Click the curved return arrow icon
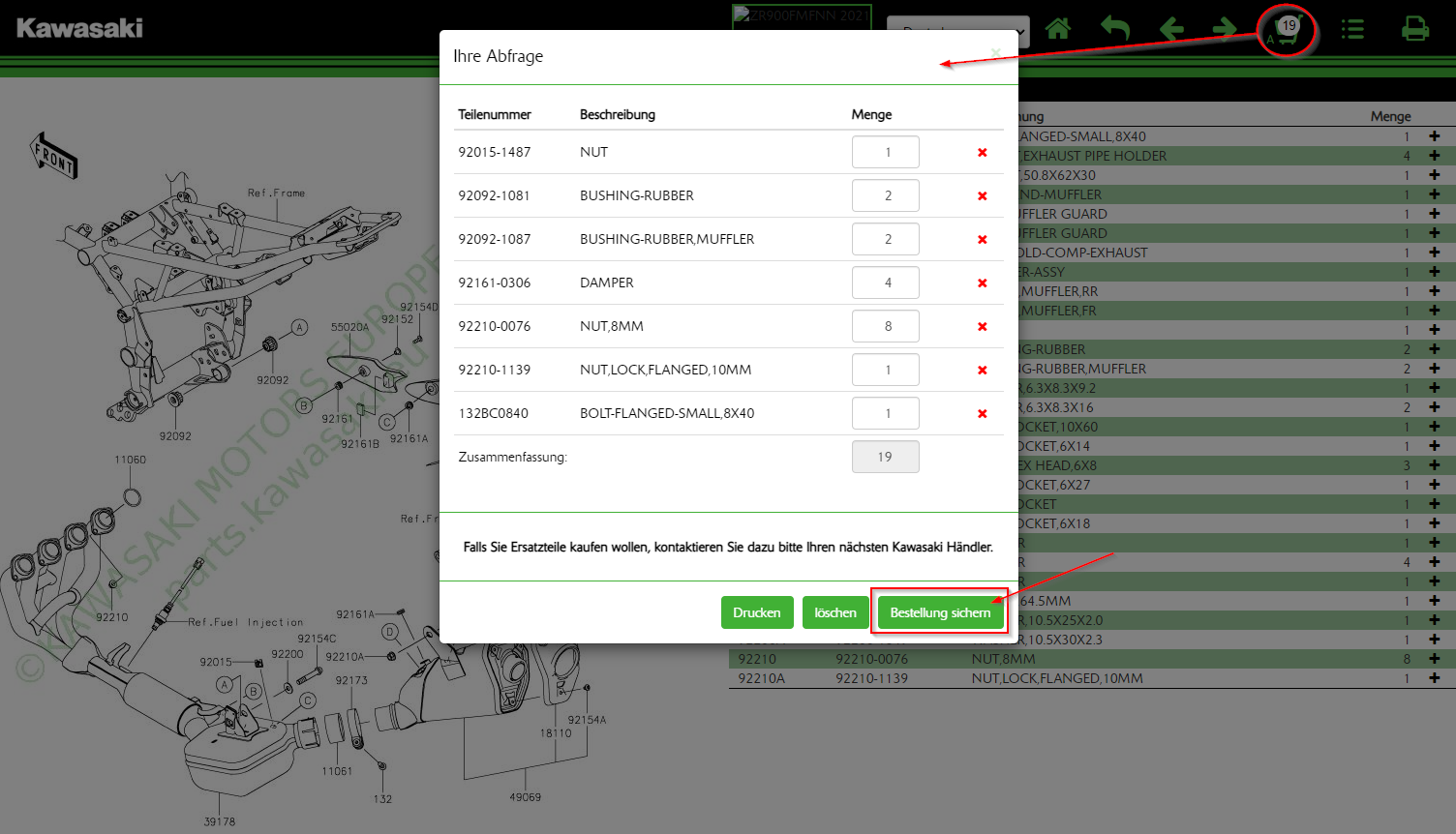The height and width of the screenshot is (834, 1456). tap(1115, 29)
